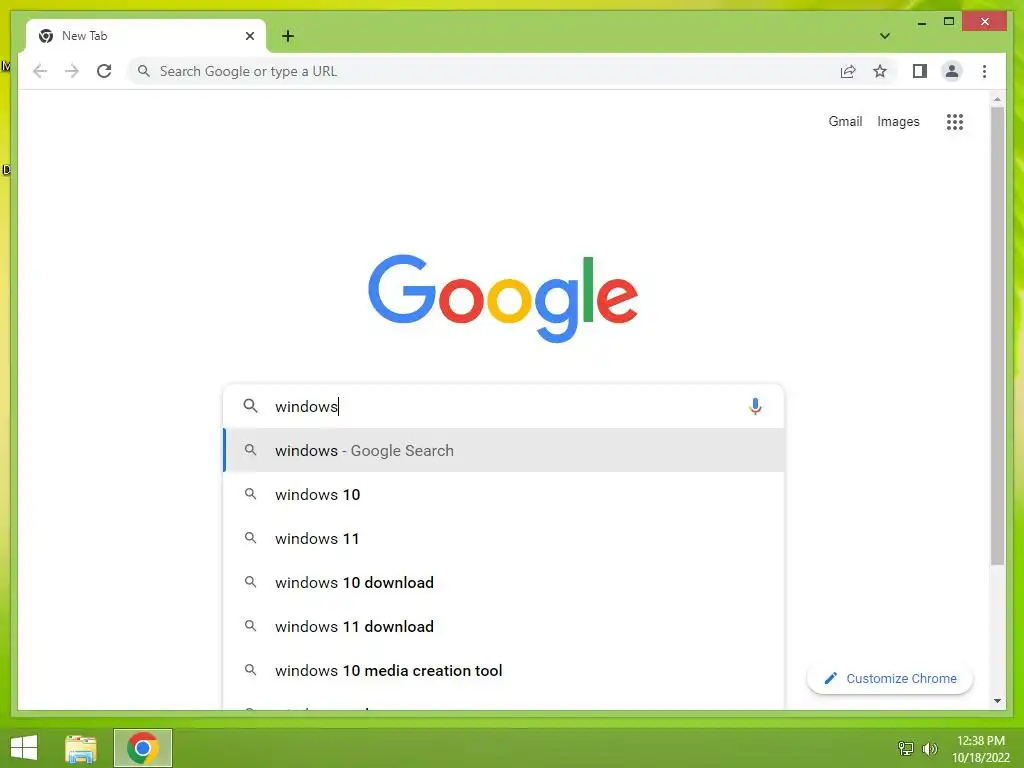Click the address bar search icon

click(144, 71)
